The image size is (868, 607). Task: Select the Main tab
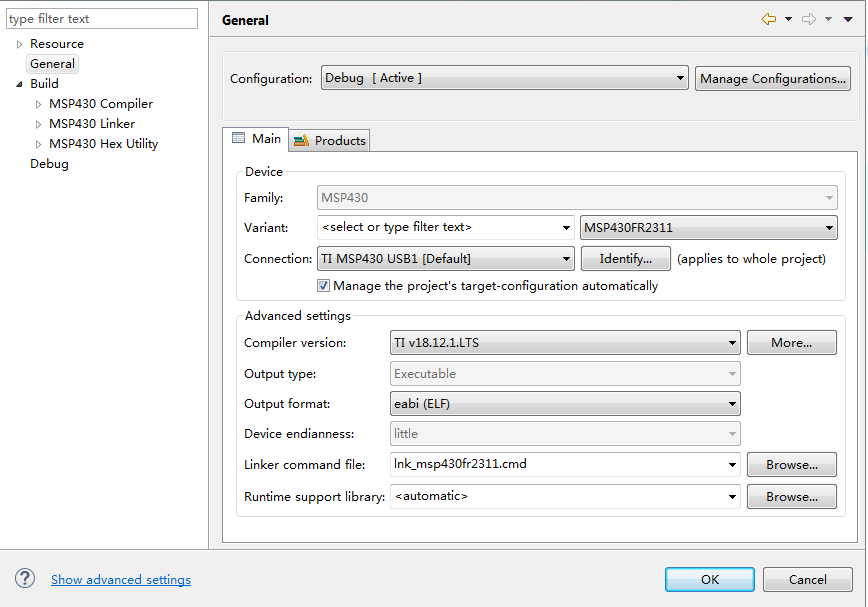pyautogui.click(x=256, y=139)
